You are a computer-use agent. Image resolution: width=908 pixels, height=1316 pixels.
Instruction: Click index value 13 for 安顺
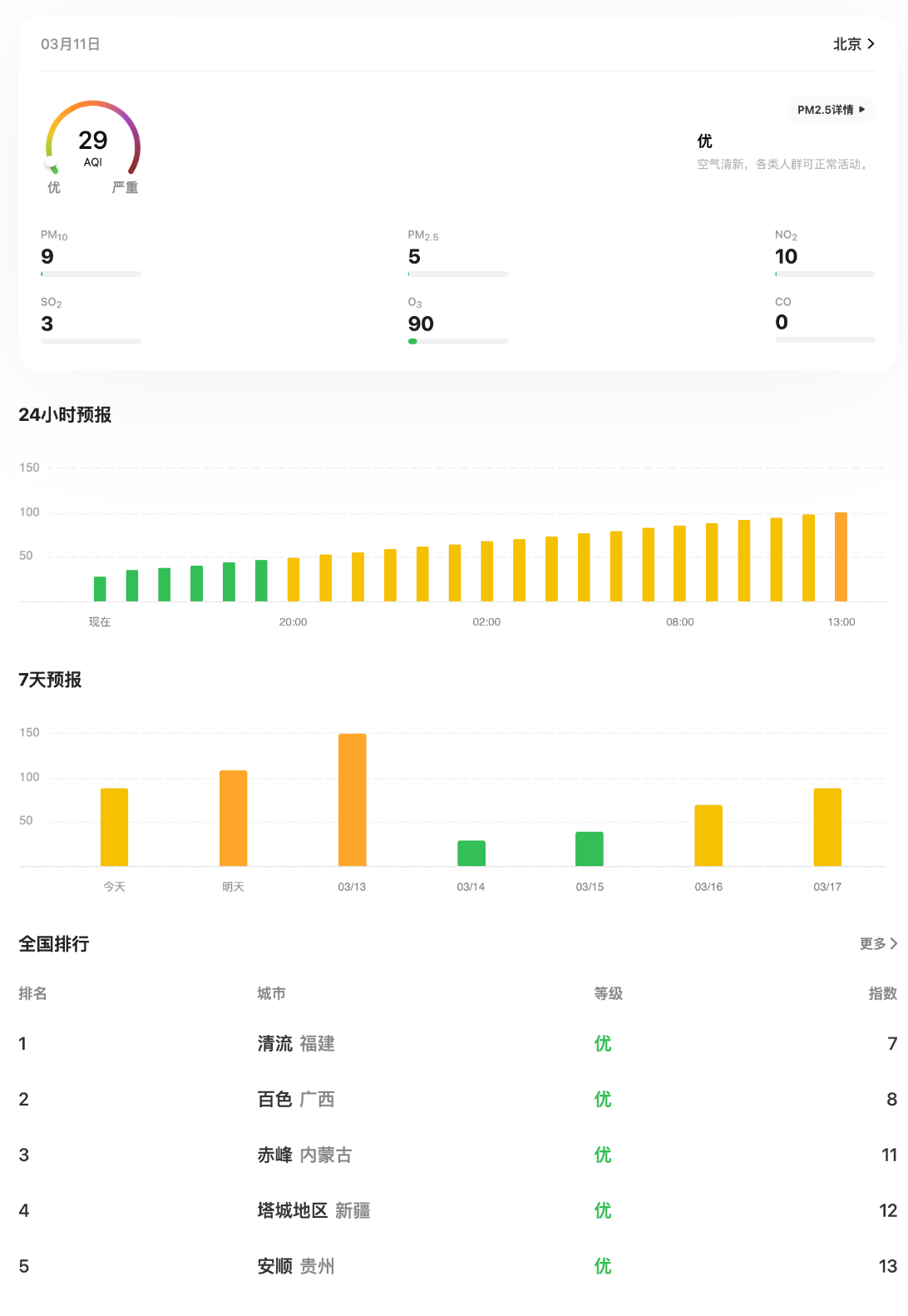[888, 1267]
